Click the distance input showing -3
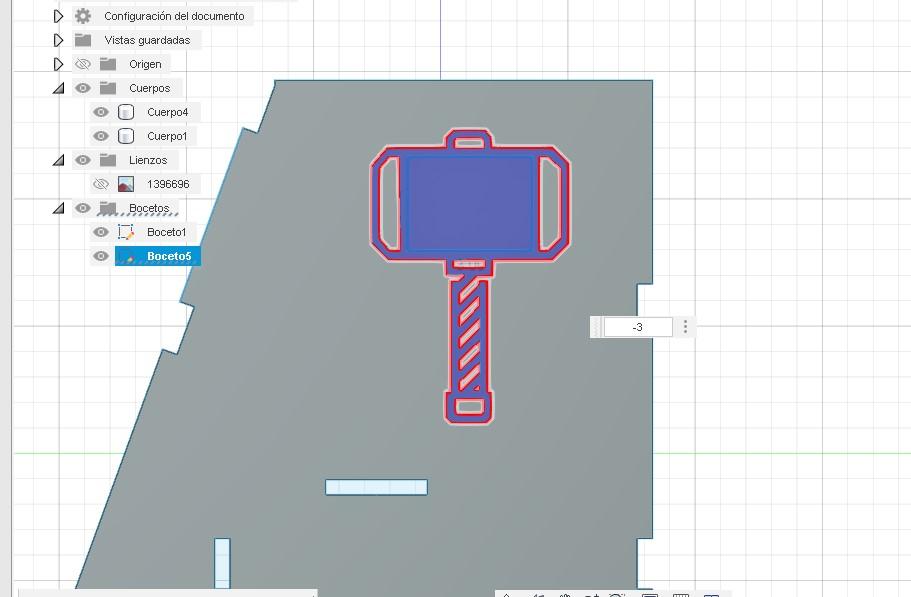 point(638,327)
